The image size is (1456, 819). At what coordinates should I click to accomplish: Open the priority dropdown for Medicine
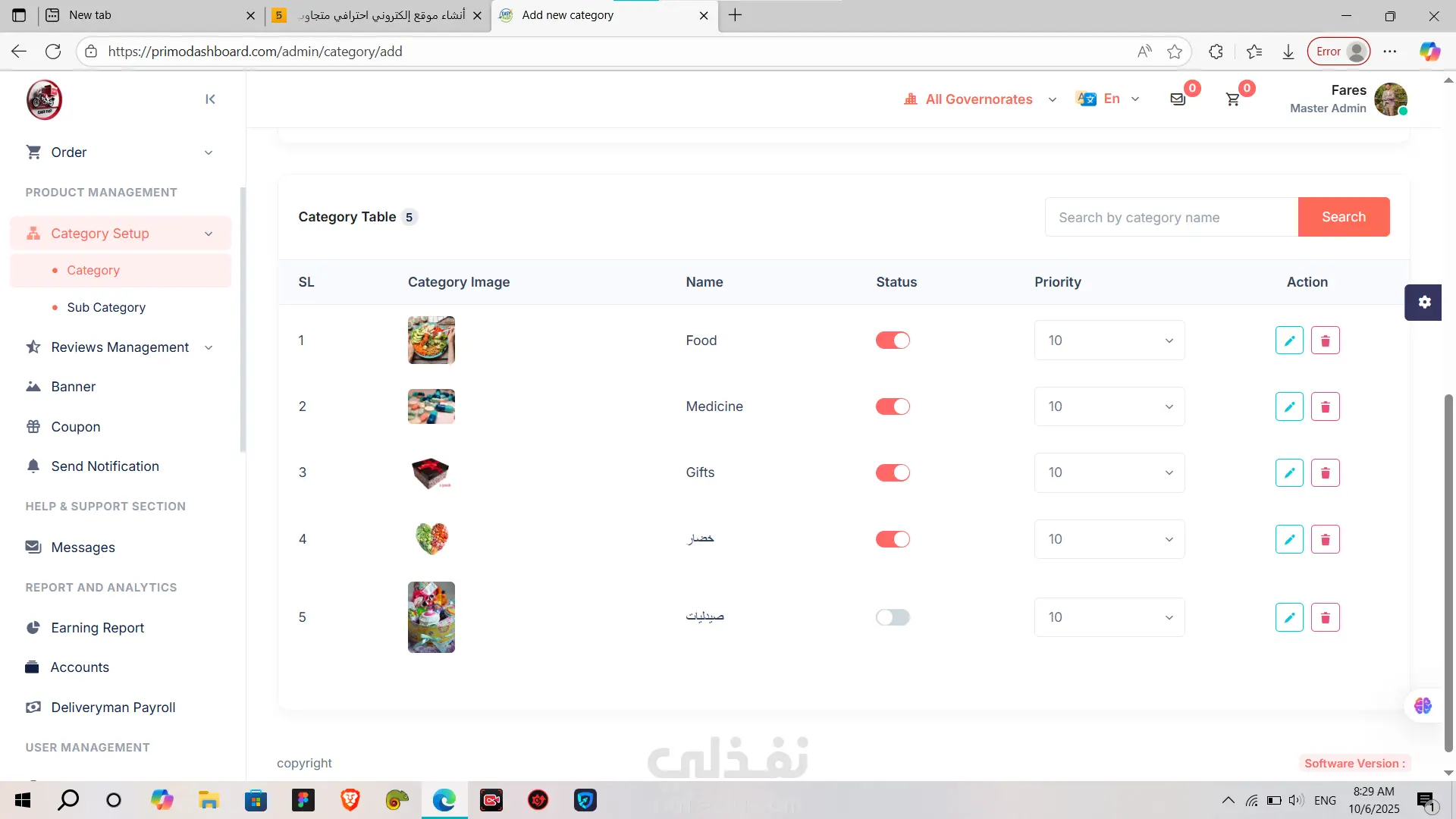tap(1109, 406)
